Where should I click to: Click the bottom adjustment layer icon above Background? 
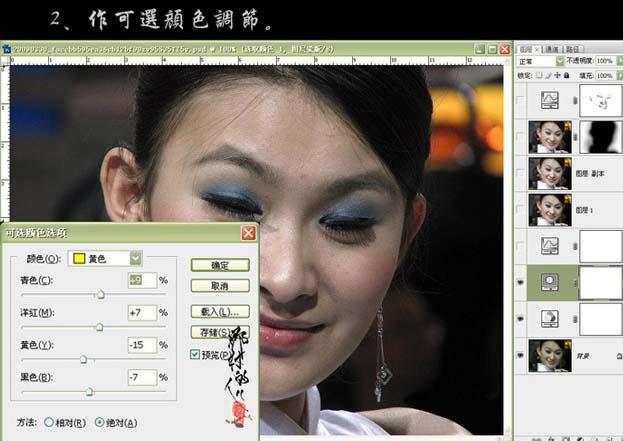[x=548, y=319]
